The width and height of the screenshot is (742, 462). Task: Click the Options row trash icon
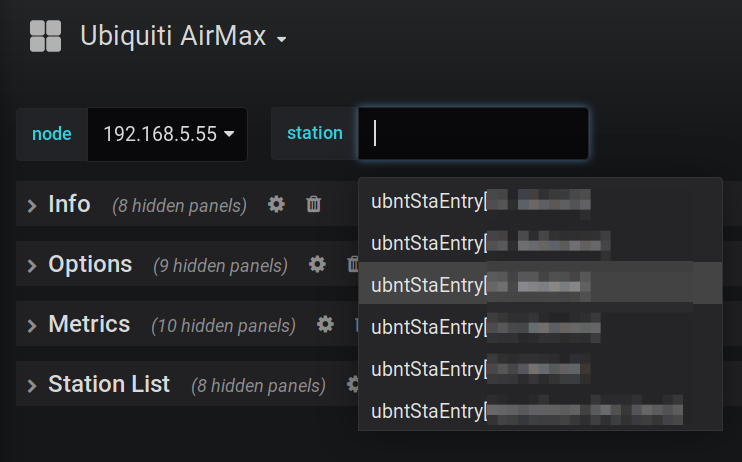pos(351,265)
